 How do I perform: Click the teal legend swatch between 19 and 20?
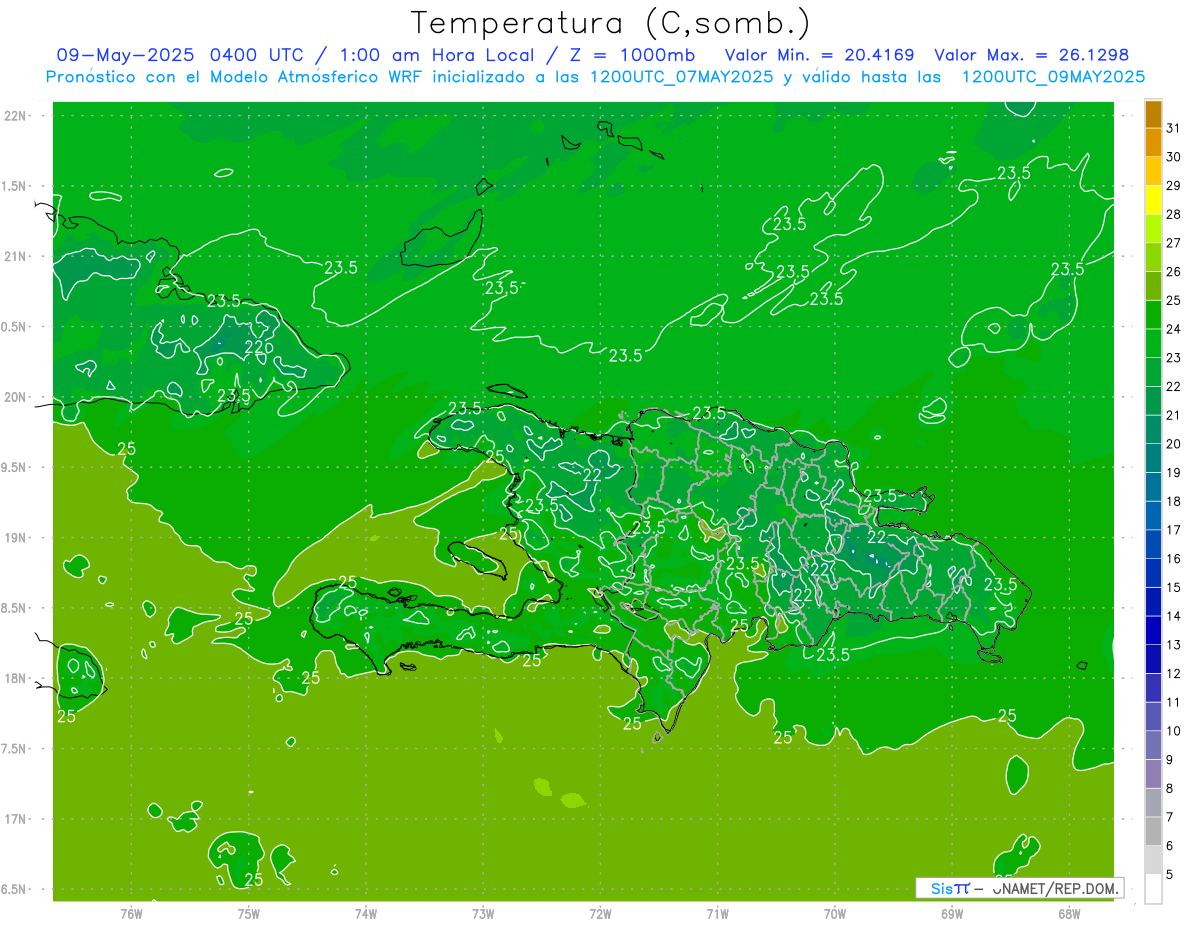coord(1153,458)
